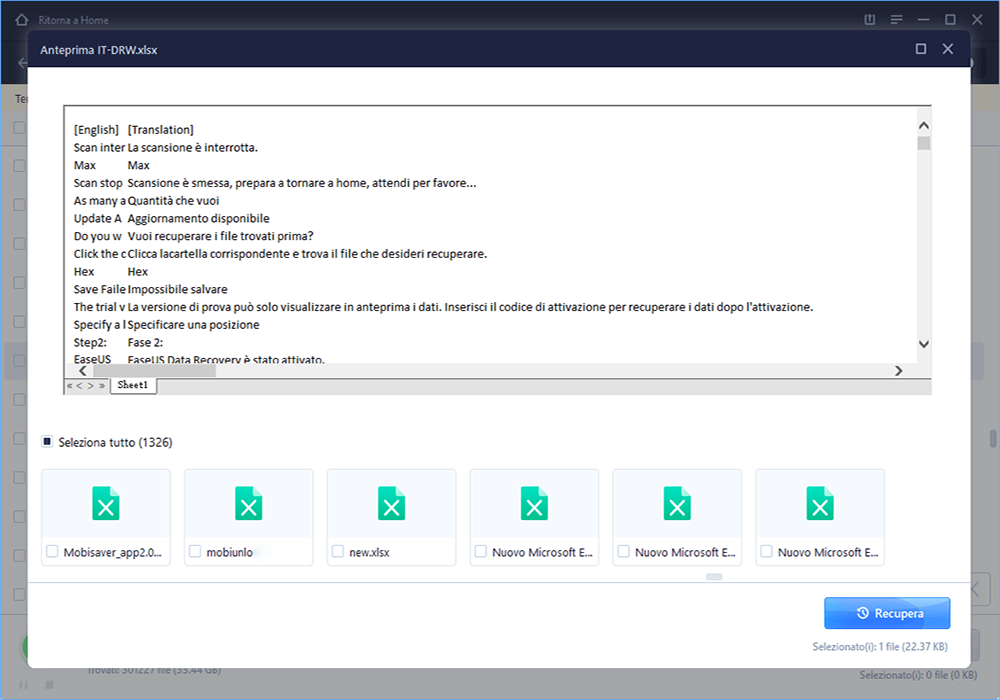Image resolution: width=1000 pixels, height=700 pixels.
Task: Check the second Nuovo Microsoft E... checkbox
Action: coord(624,551)
